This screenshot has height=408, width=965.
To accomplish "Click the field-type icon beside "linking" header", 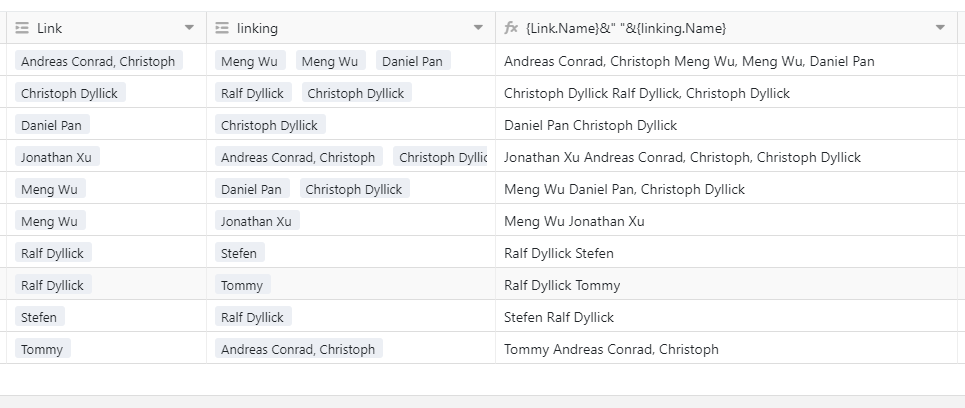I will 222,28.
